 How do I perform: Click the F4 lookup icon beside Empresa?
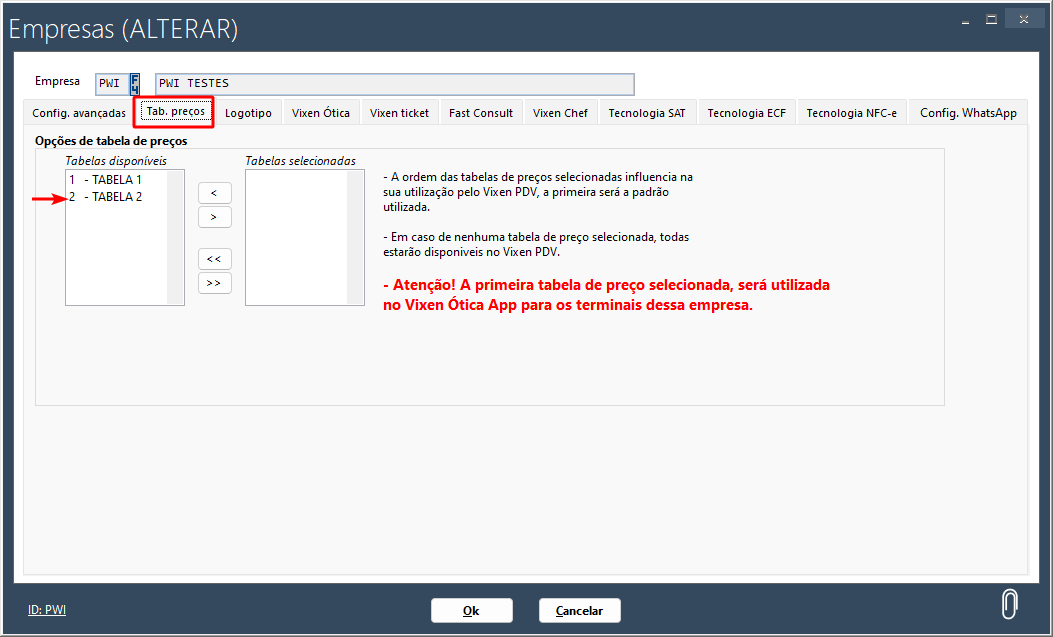pyautogui.click(x=135, y=84)
